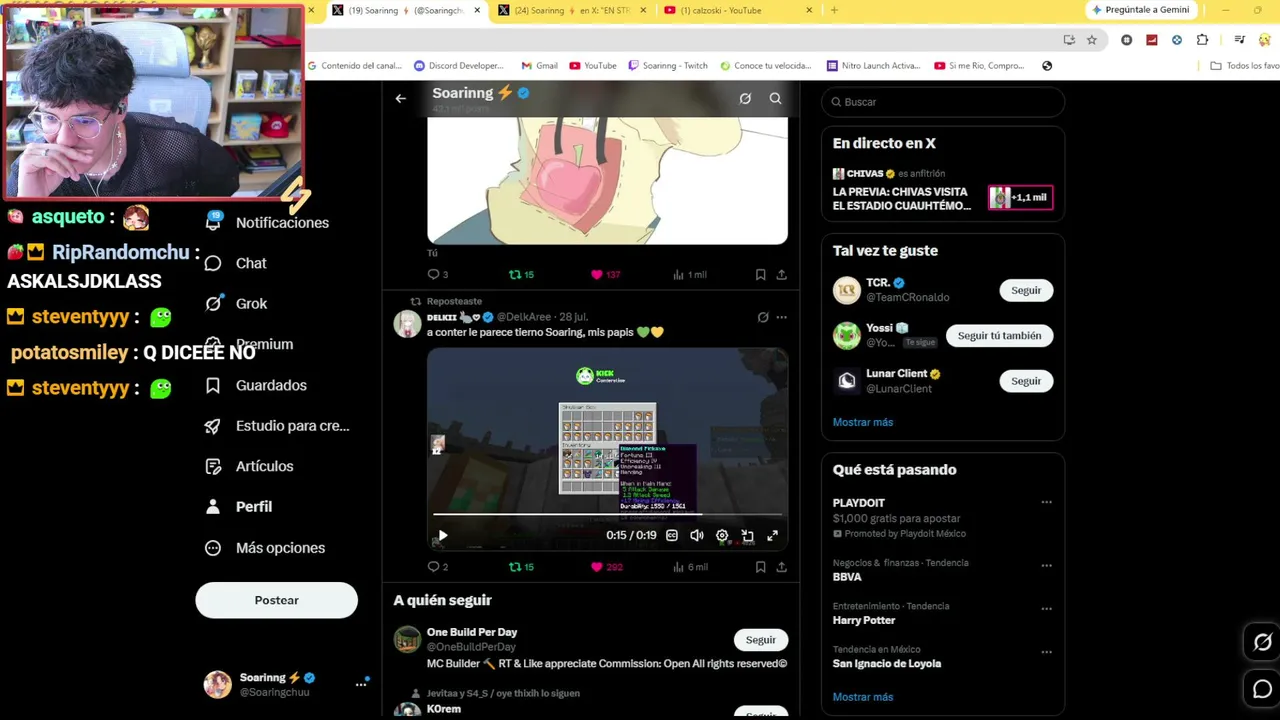Click the Postear button
Screen dimensions: 1280x720
coord(276,600)
